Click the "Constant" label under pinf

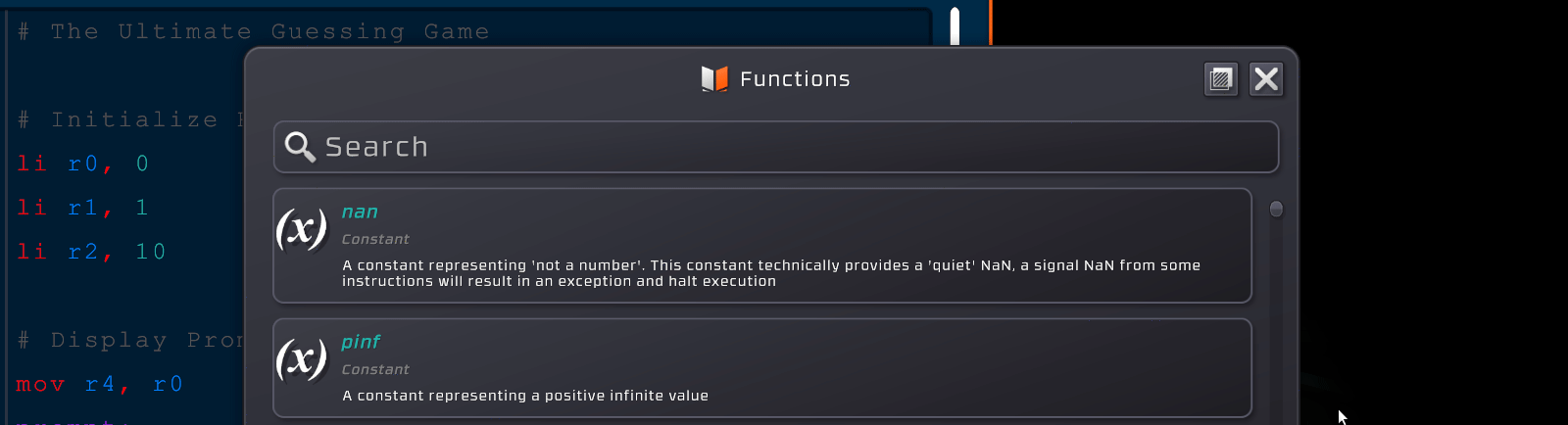375,369
